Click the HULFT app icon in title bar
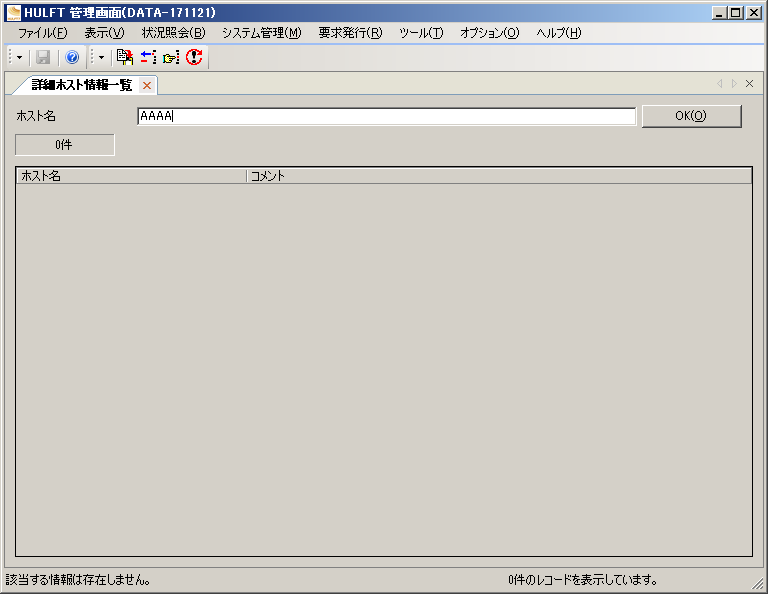 [14, 13]
